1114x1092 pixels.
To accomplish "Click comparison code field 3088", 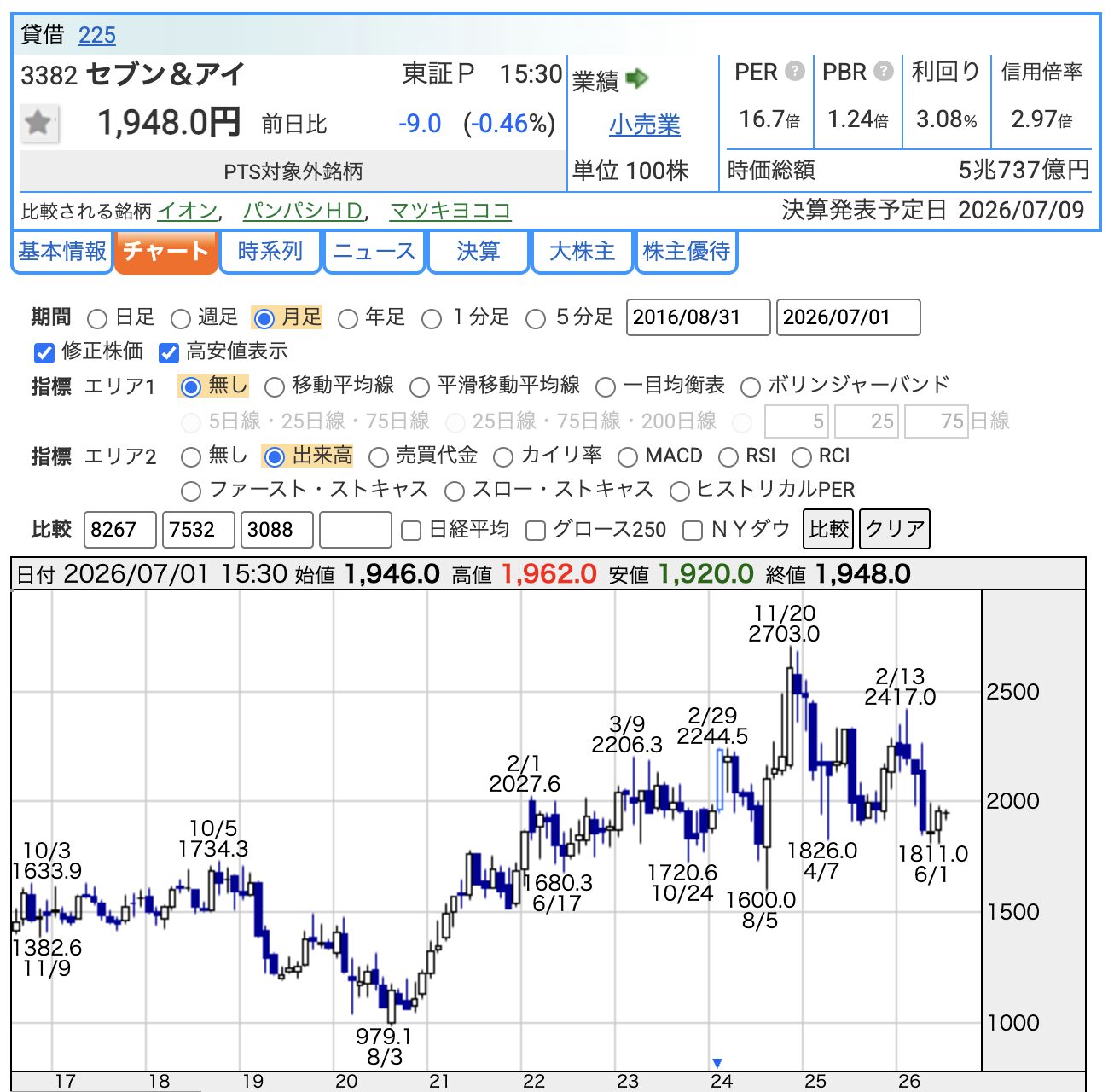I will coord(277,530).
